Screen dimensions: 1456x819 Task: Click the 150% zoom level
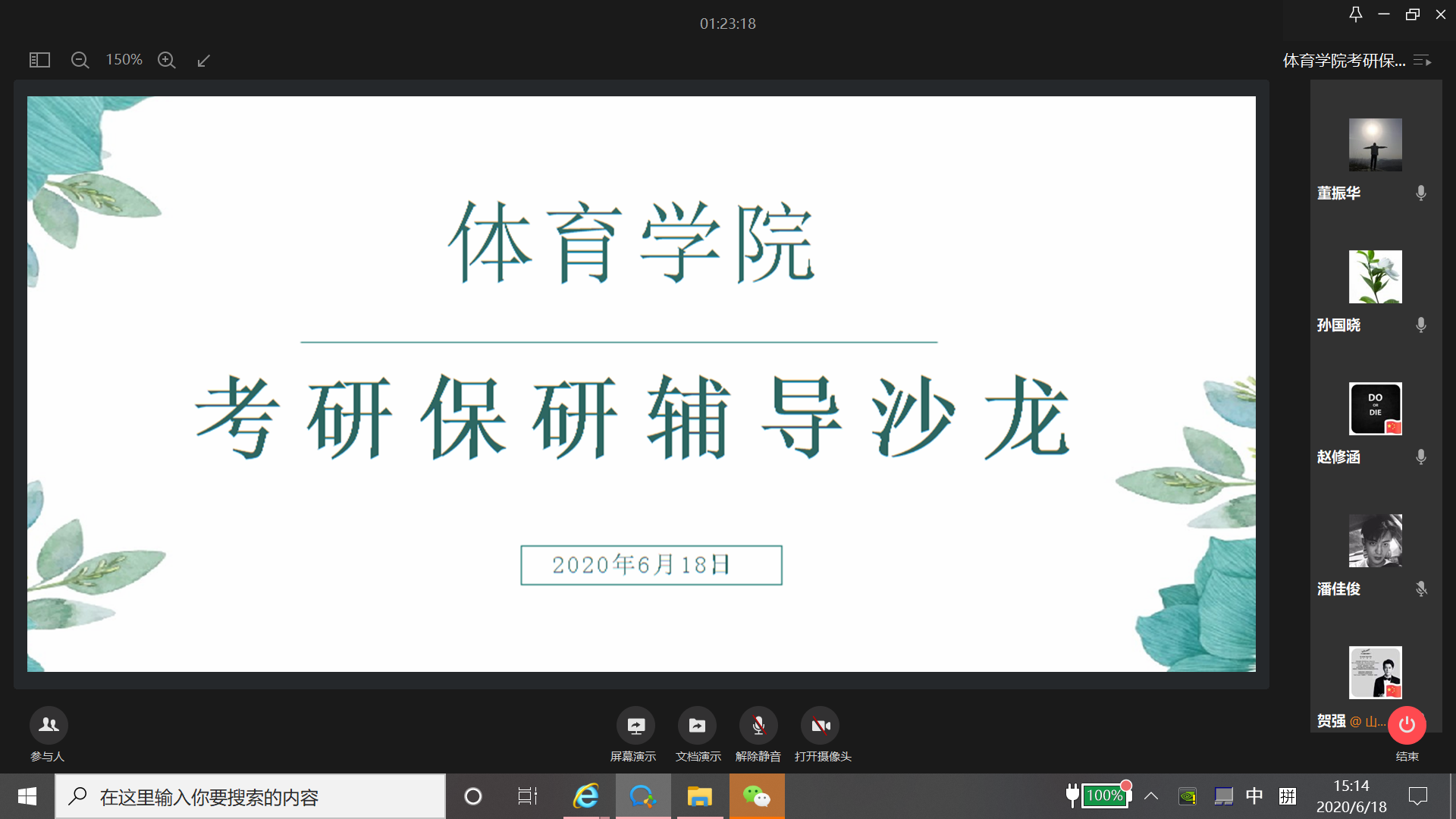[x=124, y=60]
